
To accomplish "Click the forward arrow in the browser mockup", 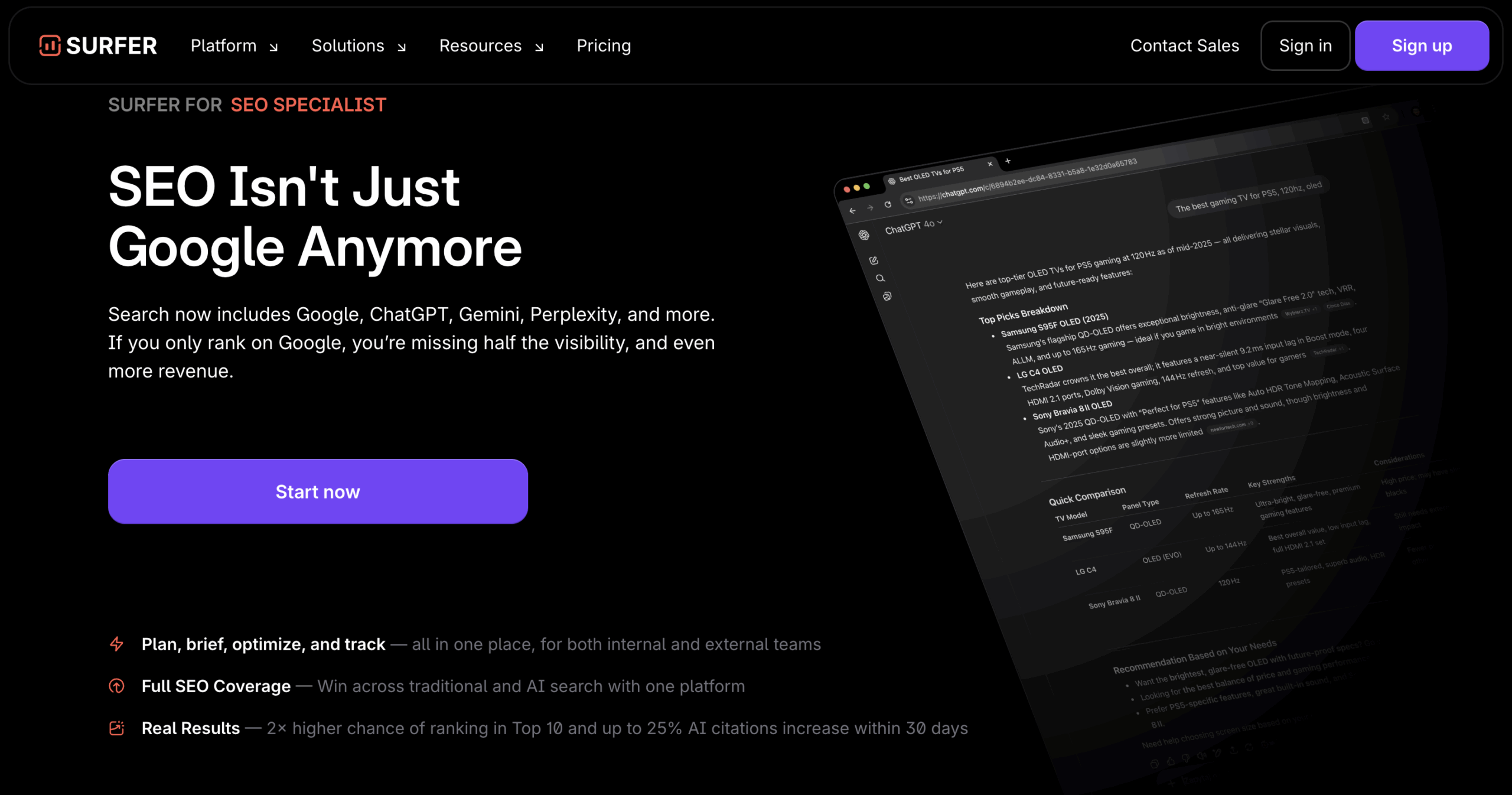I will (870, 207).
